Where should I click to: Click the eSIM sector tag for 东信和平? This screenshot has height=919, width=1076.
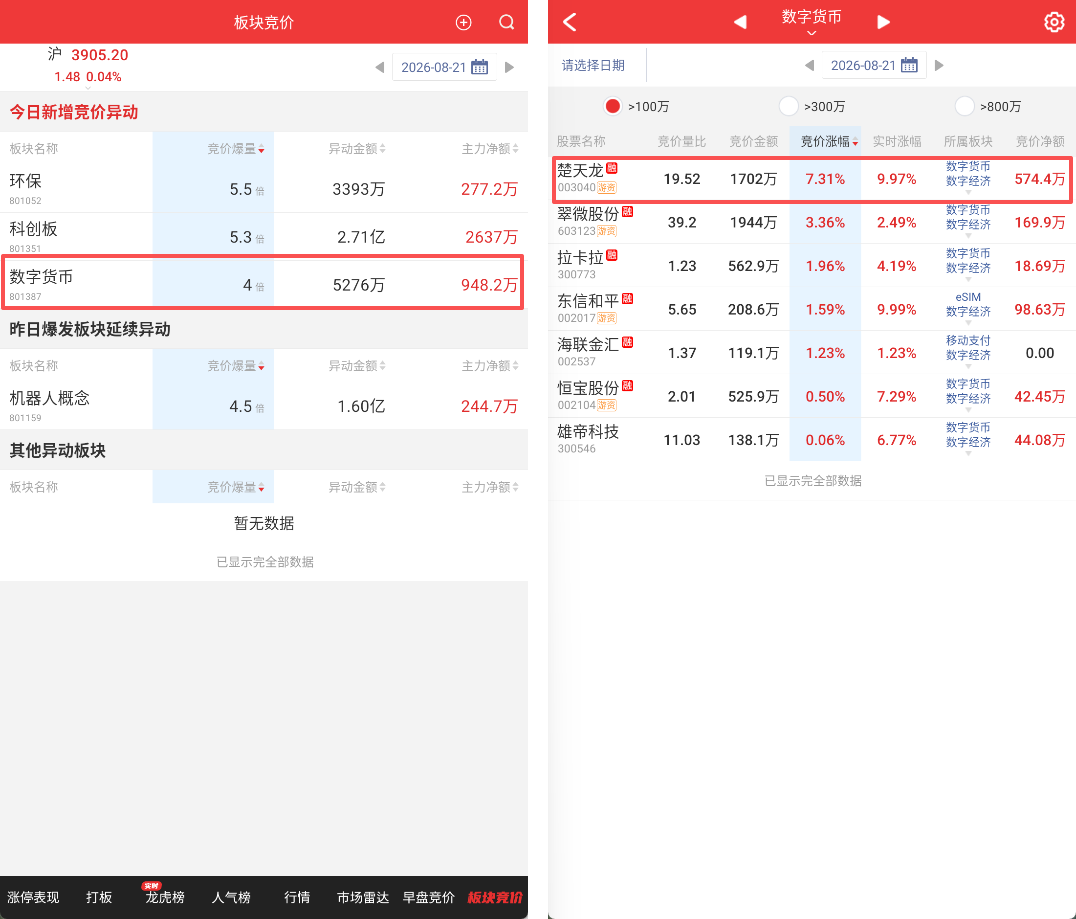click(x=968, y=297)
